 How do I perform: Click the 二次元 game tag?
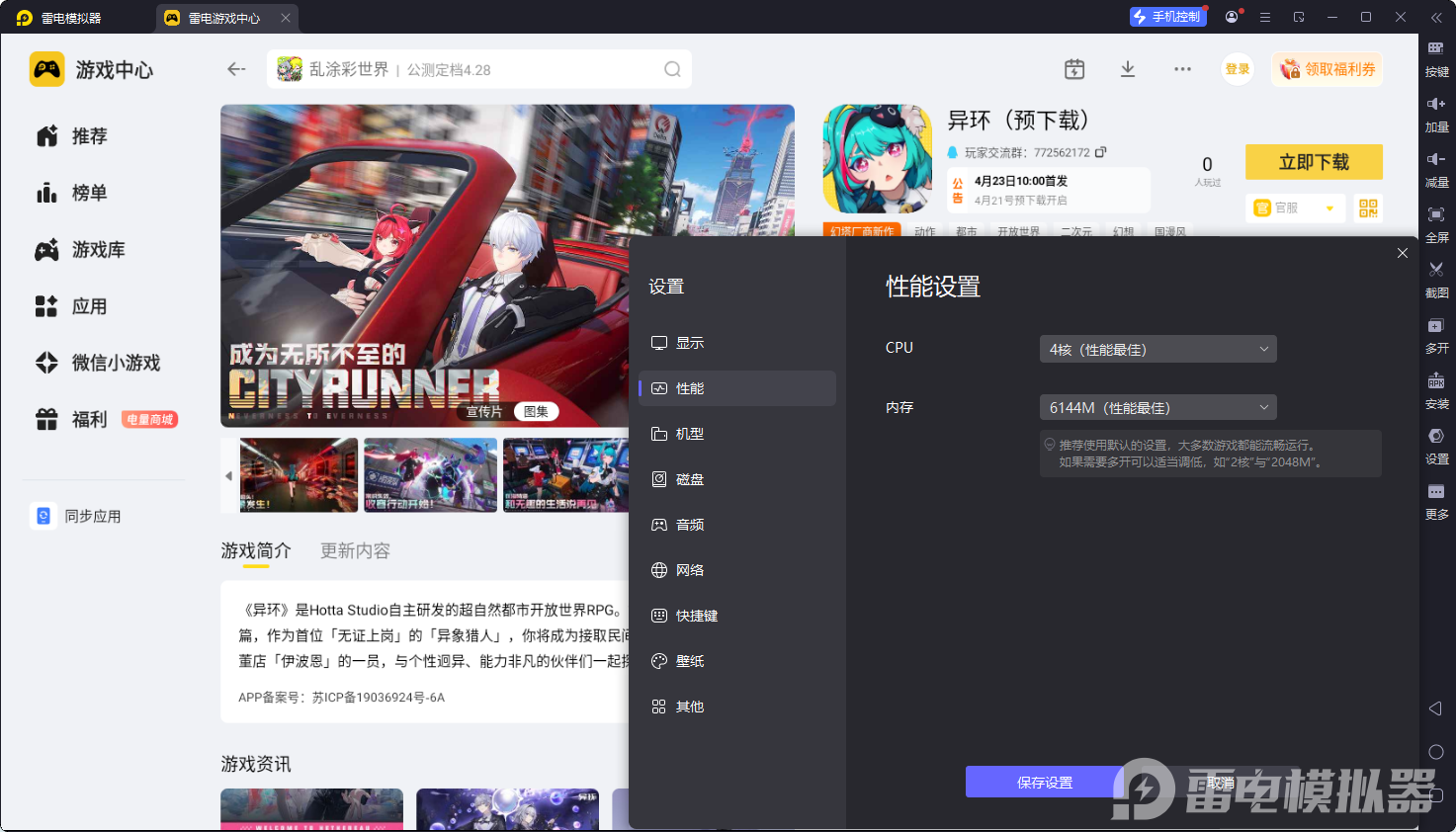coord(1076,232)
